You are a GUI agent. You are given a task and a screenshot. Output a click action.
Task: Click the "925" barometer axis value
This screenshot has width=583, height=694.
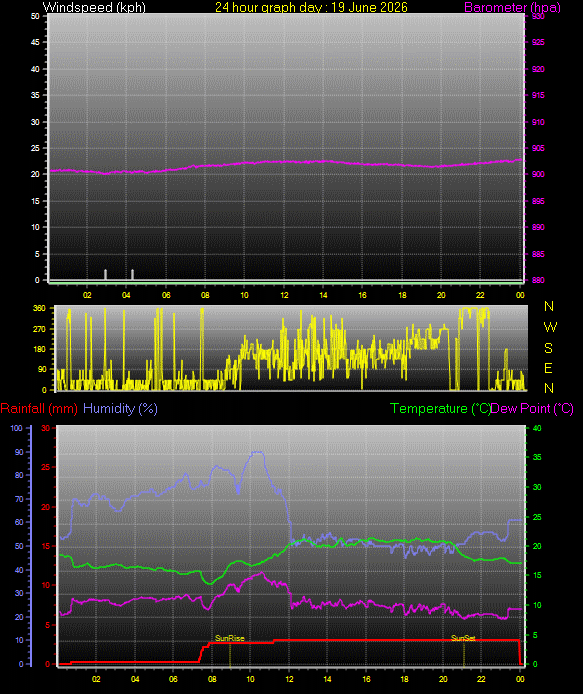click(538, 42)
